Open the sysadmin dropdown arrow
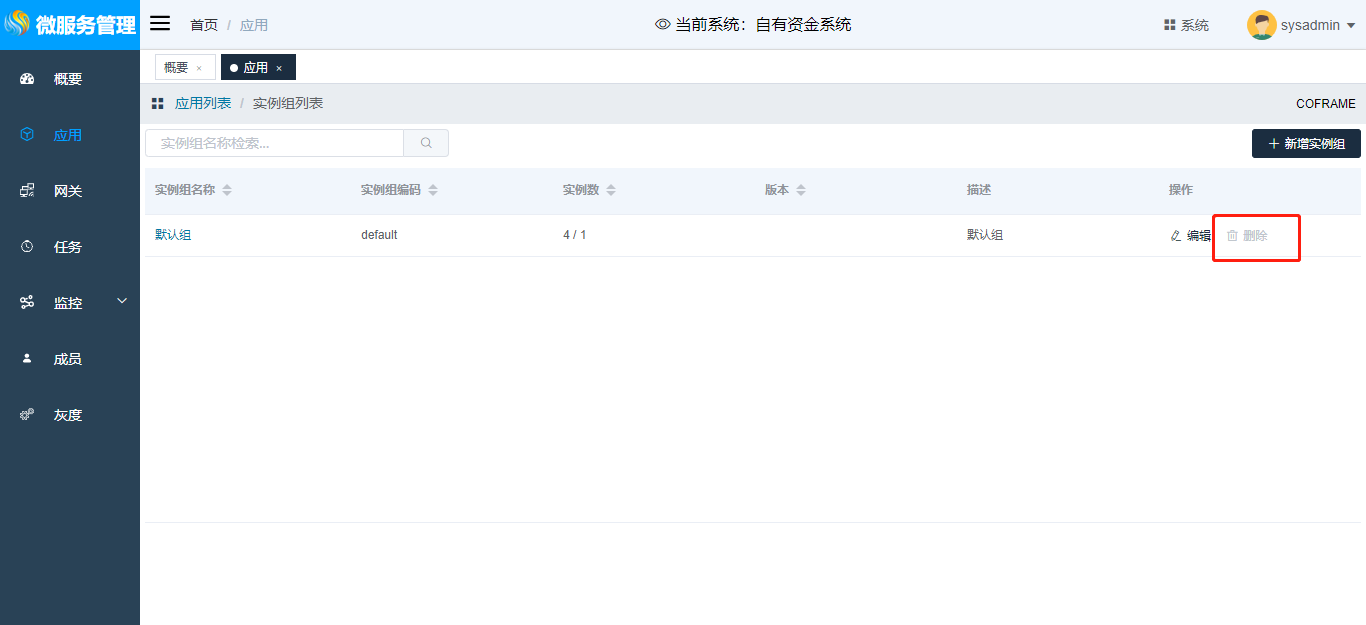The width and height of the screenshot is (1366, 625). point(1351,26)
